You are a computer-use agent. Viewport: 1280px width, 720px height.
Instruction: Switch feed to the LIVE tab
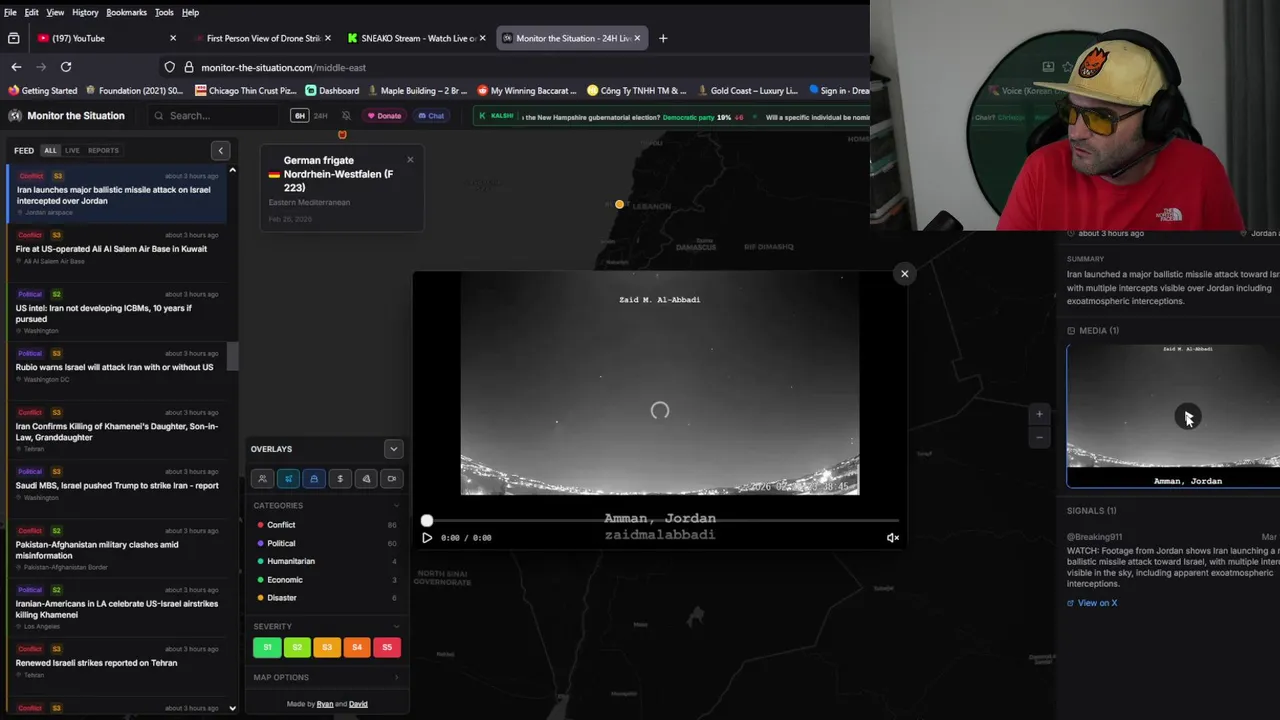point(72,151)
